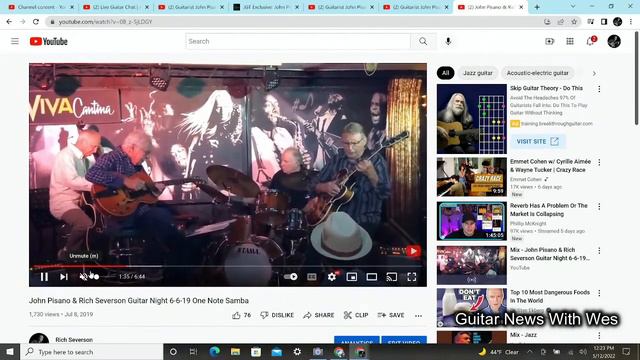The image size is (640, 360).
Task: Click the YouTube watermark on video
Action: [x=413, y=251]
